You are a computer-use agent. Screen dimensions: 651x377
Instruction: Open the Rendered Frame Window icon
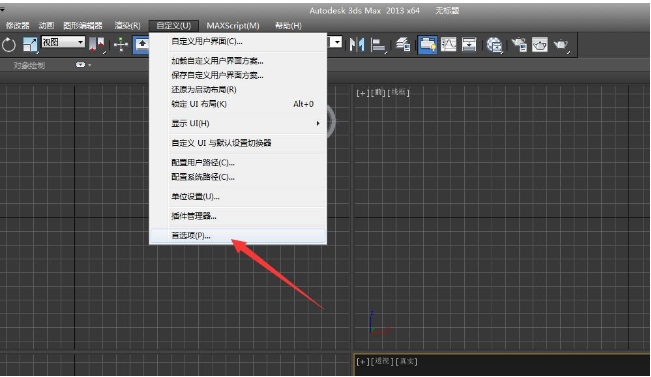point(540,44)
